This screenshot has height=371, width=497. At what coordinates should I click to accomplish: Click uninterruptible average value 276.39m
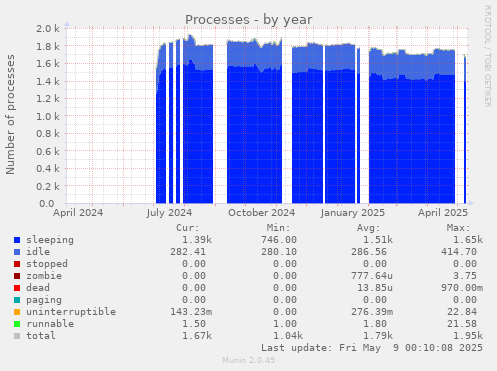pos(372,312)
